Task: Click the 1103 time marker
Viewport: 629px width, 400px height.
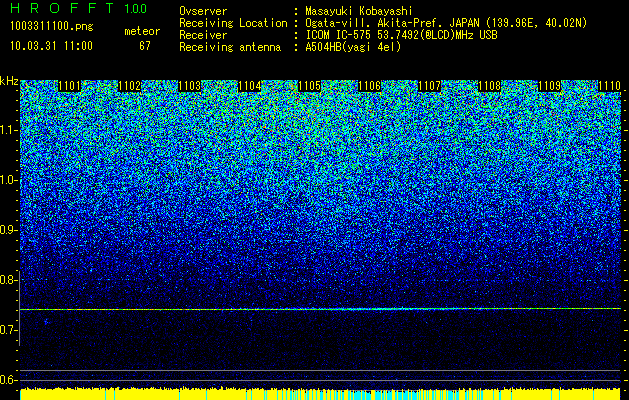Action: pos(189,86)
